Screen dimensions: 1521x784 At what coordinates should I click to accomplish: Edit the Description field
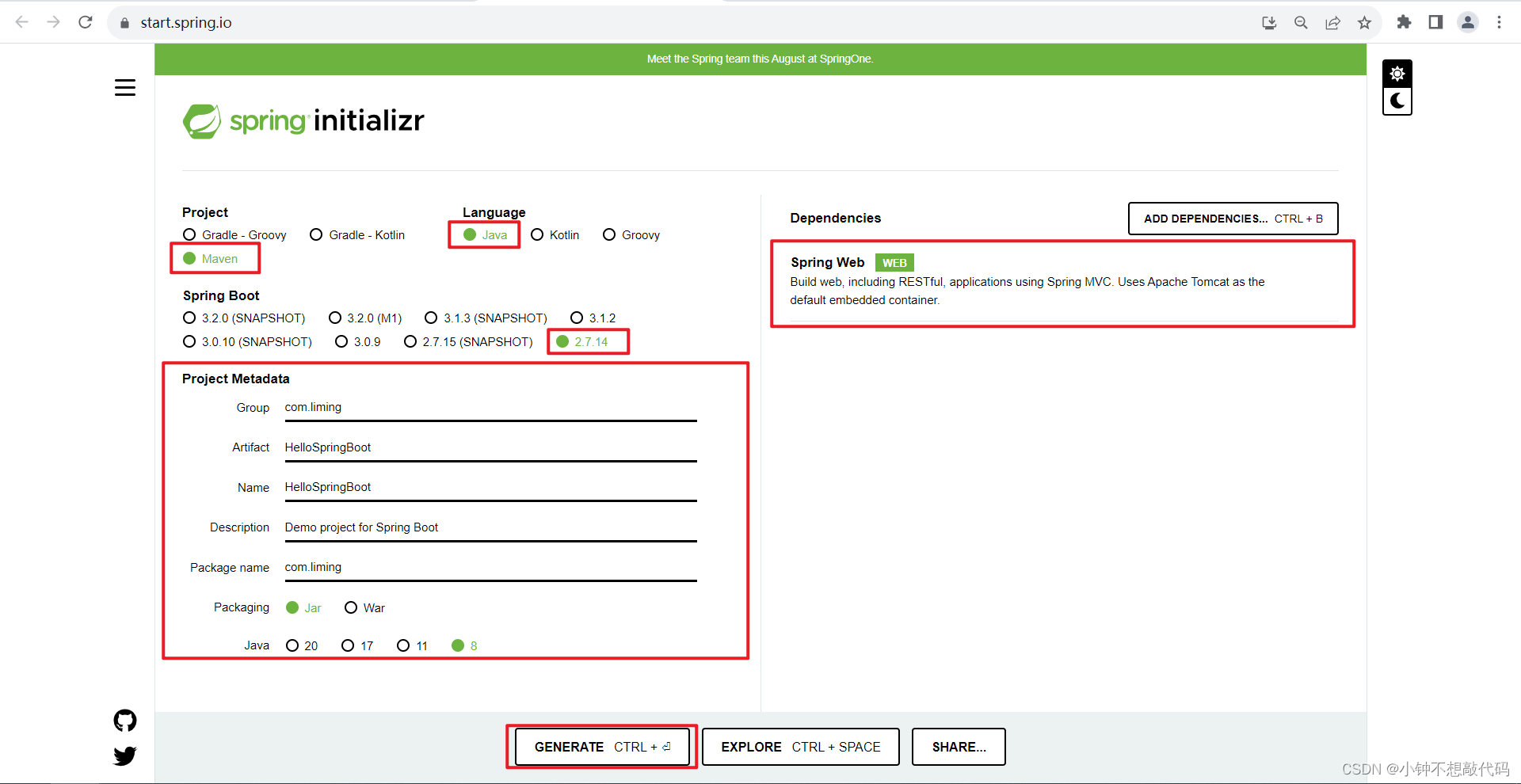click(490, 527)
